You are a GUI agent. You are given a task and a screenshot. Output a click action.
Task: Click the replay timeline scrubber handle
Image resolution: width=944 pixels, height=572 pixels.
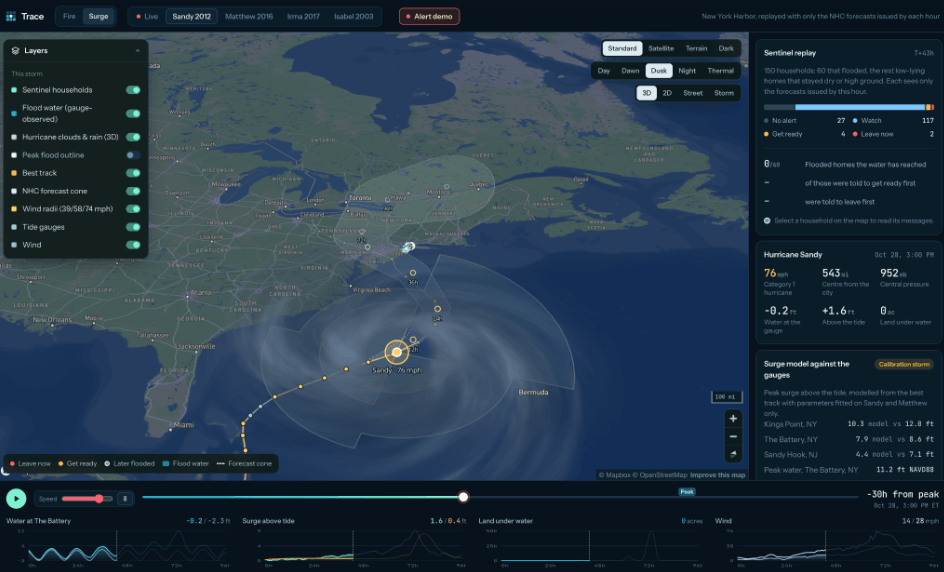click(463, 497)
